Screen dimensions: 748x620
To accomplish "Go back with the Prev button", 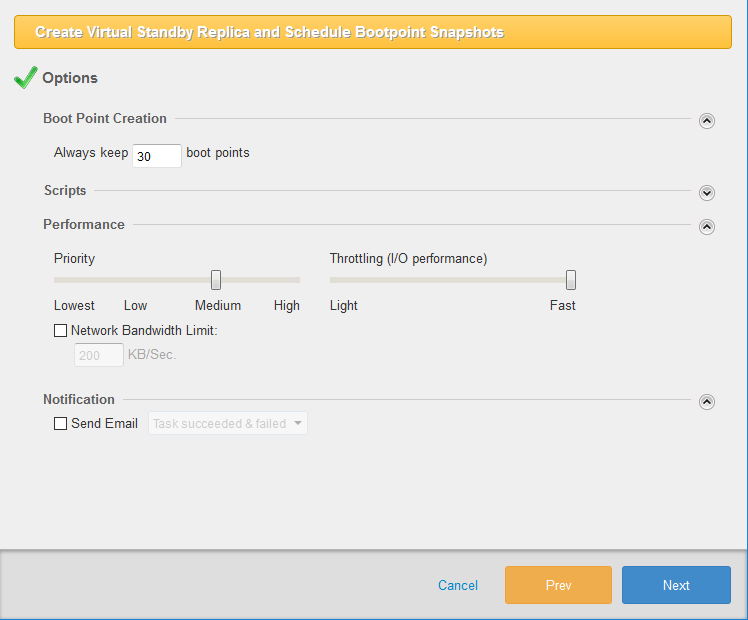I will point(558,585).
